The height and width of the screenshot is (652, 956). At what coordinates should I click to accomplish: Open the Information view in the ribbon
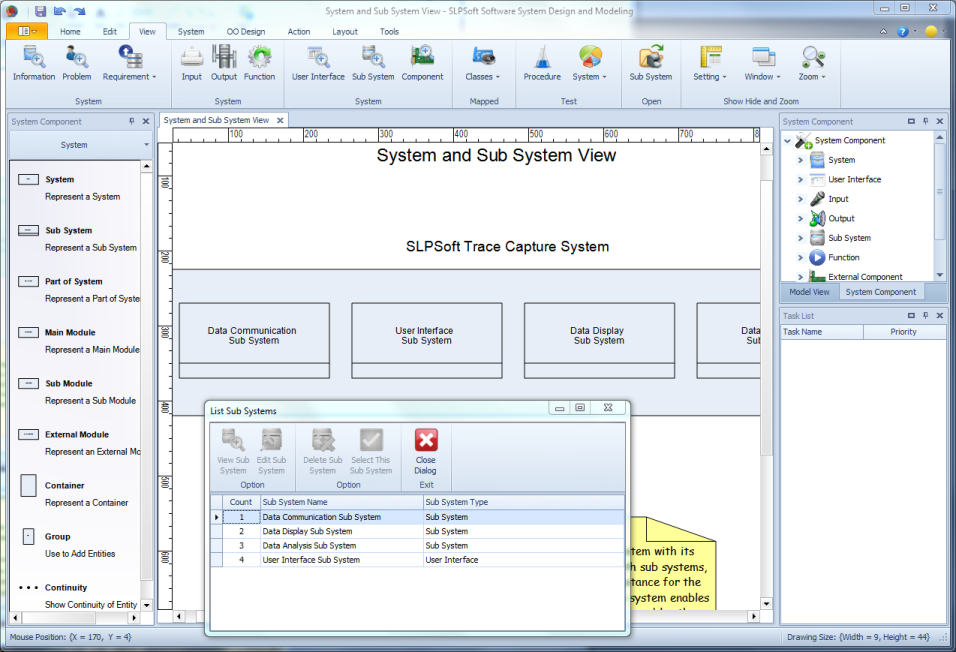[x=34, y=63]
